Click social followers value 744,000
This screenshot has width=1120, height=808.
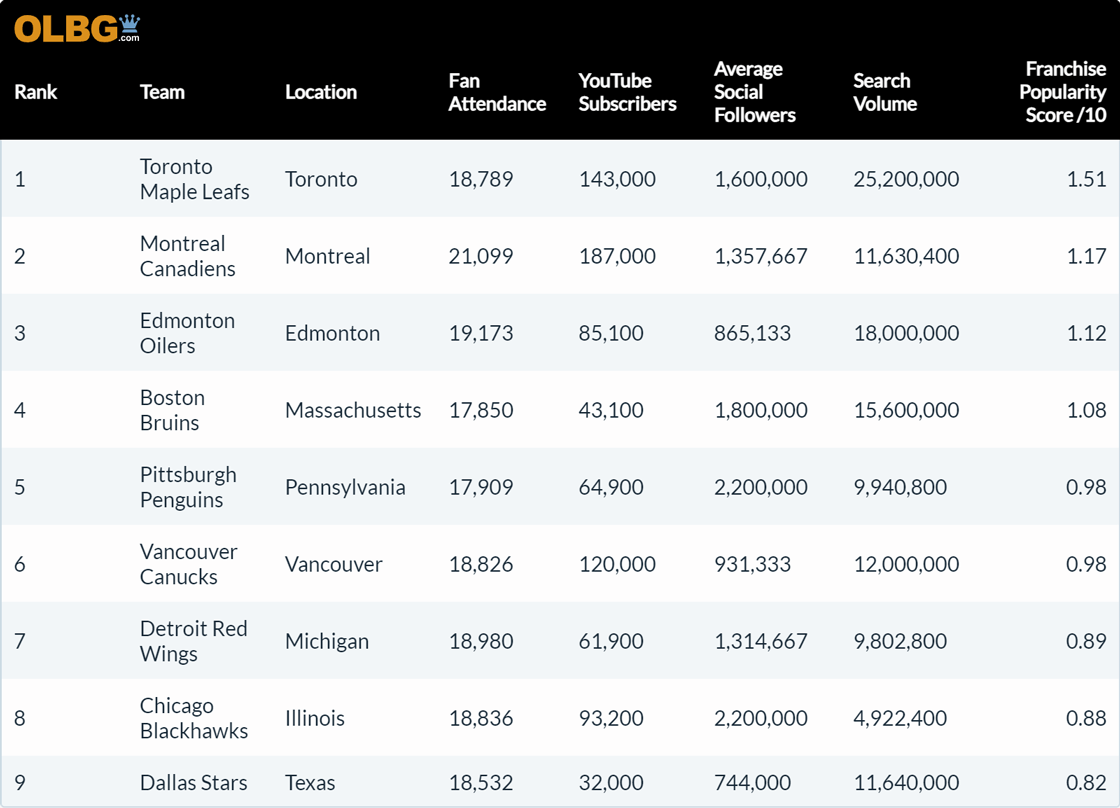click(x=753, y=783)
